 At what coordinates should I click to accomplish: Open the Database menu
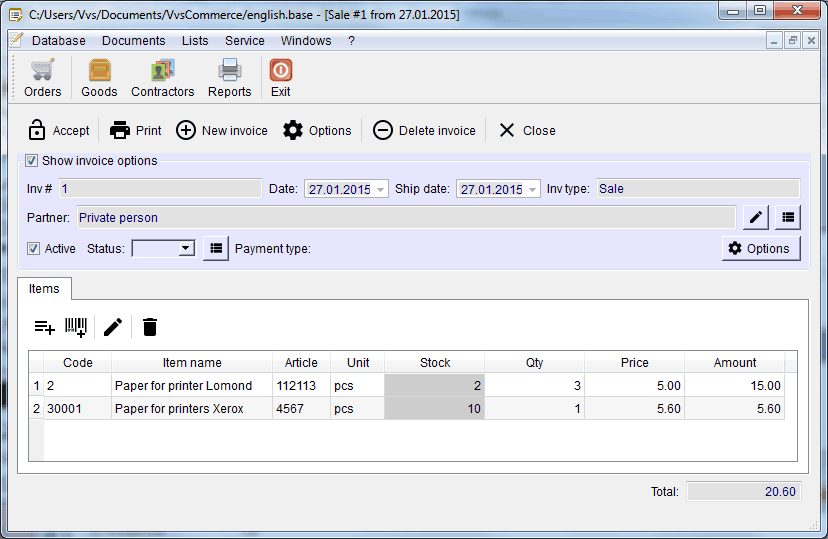59,41
